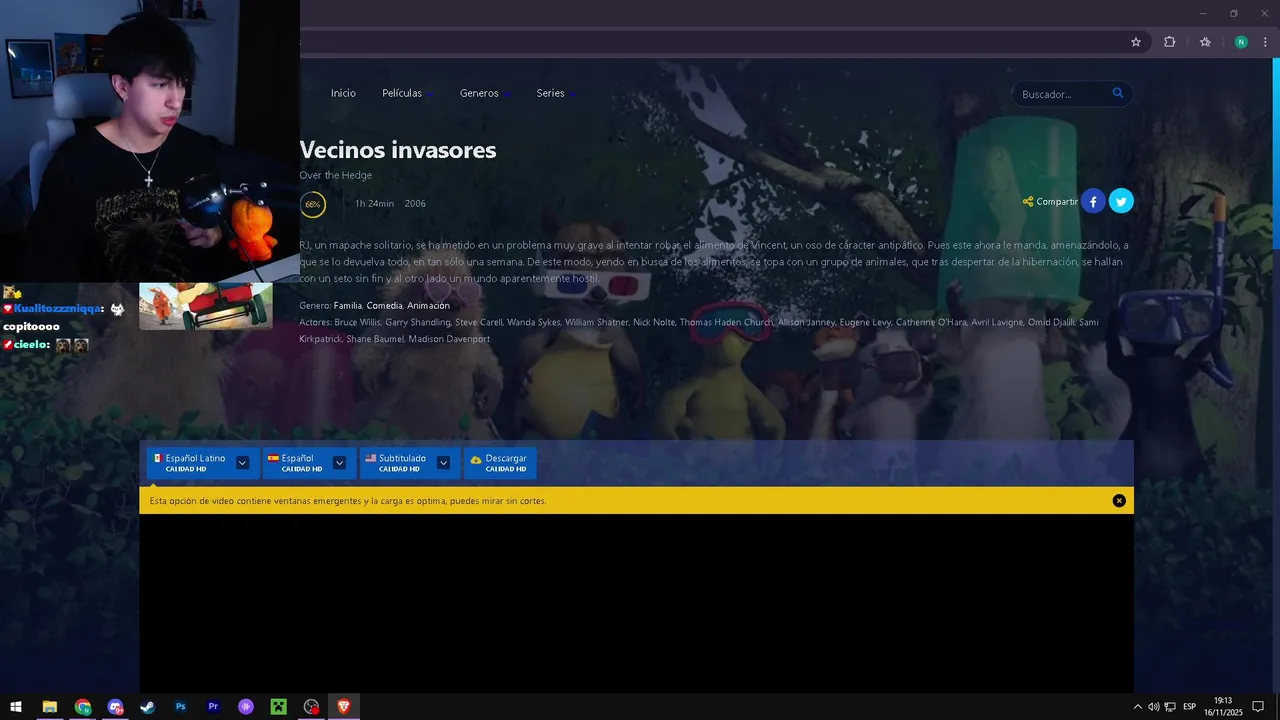
Task: Show hidden system tray icons
Action: pos(1137,707)
